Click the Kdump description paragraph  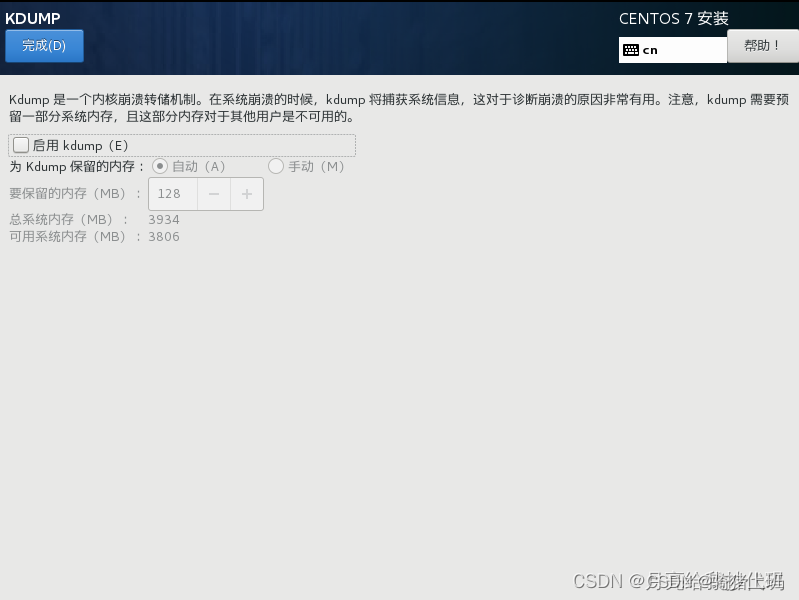pyautogui.click(x=399, y=108)
